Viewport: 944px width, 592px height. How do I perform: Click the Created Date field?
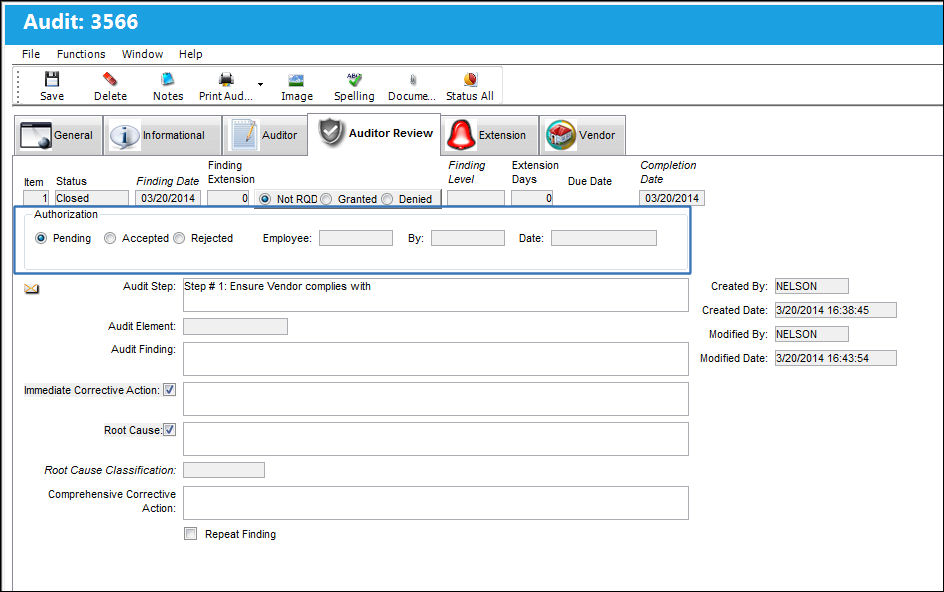[836, 310]
